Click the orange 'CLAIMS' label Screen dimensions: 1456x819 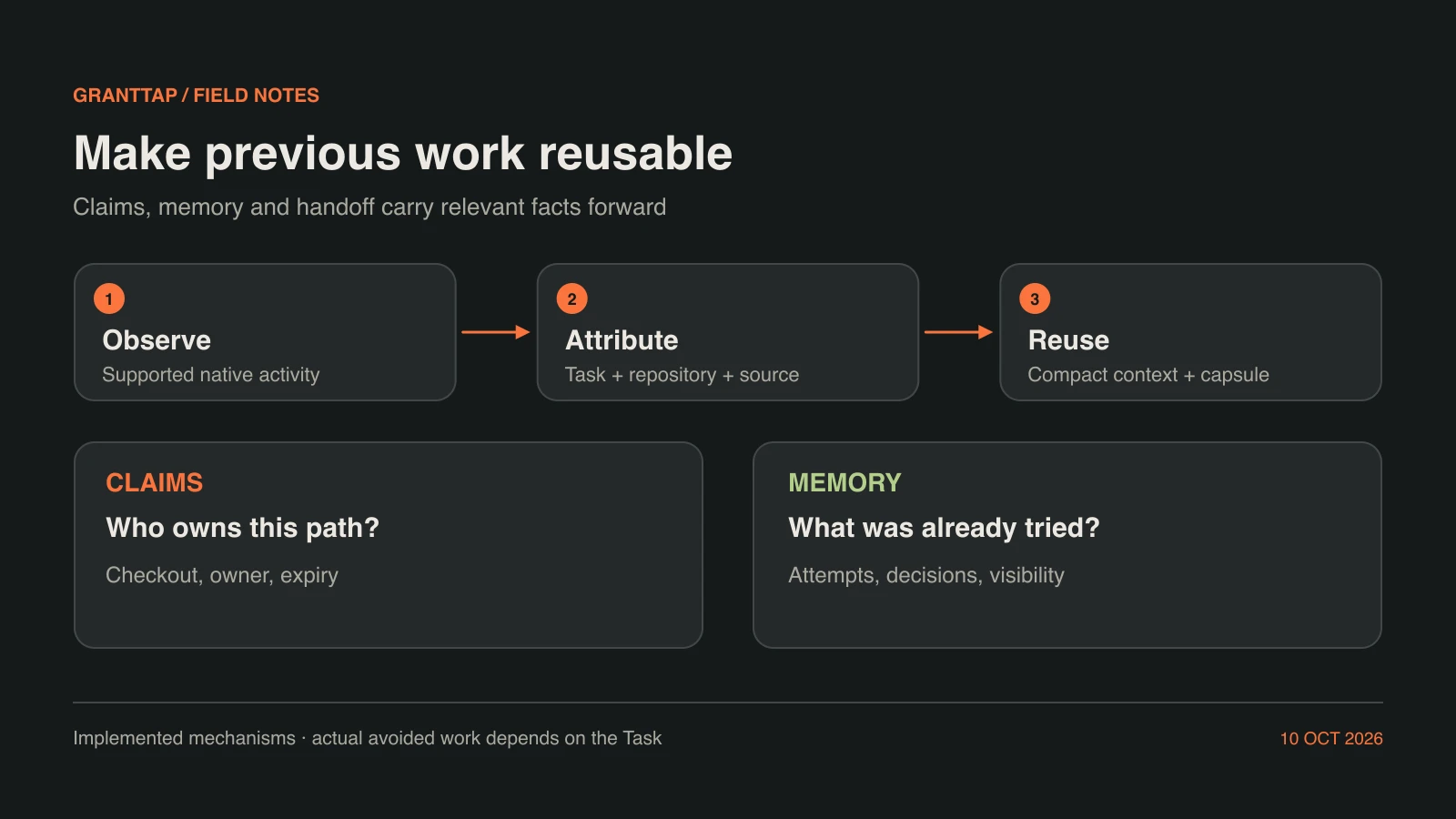coord(155,482)
